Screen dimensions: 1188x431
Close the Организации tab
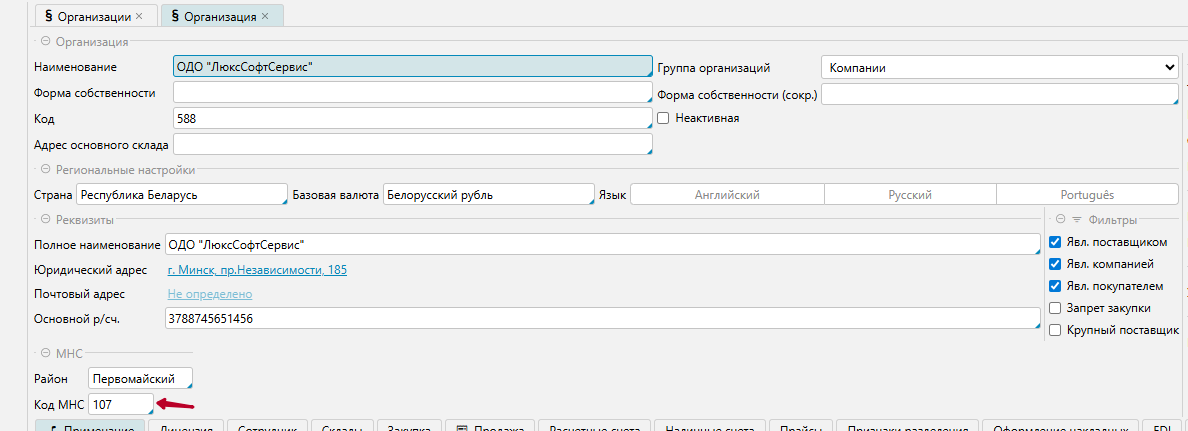(x=139, y=17)
